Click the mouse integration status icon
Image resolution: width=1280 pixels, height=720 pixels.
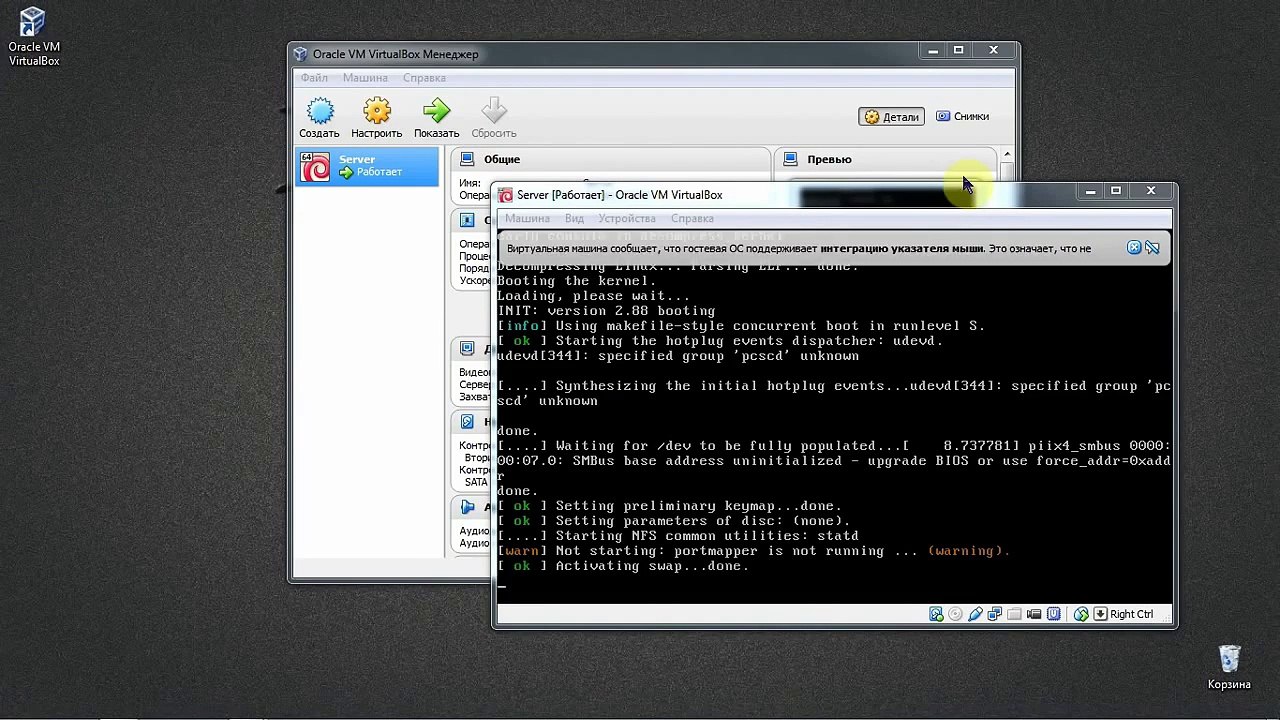pos(1081,614)
